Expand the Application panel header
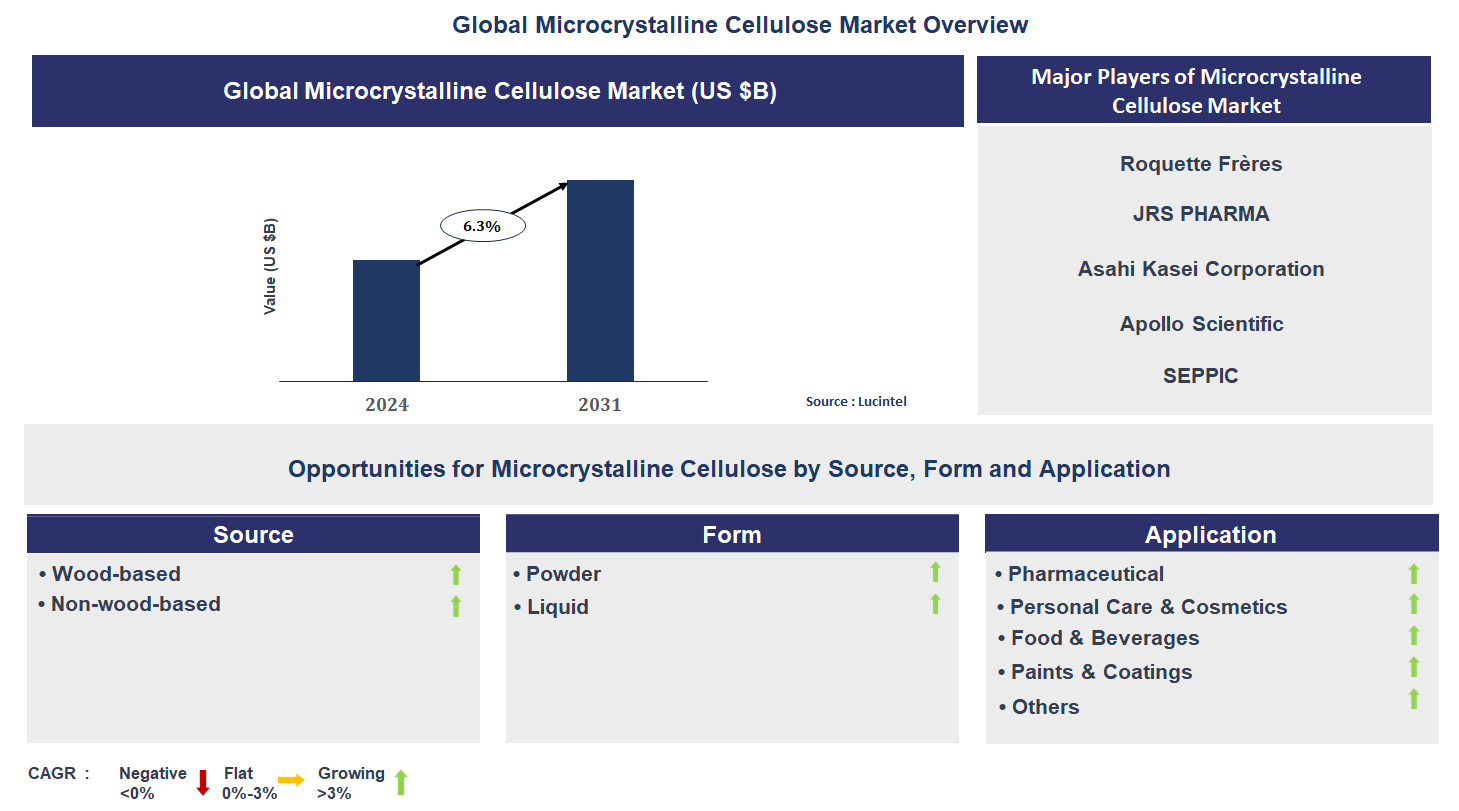Viewport: 1459px width, 811px height. (1211, 534)
